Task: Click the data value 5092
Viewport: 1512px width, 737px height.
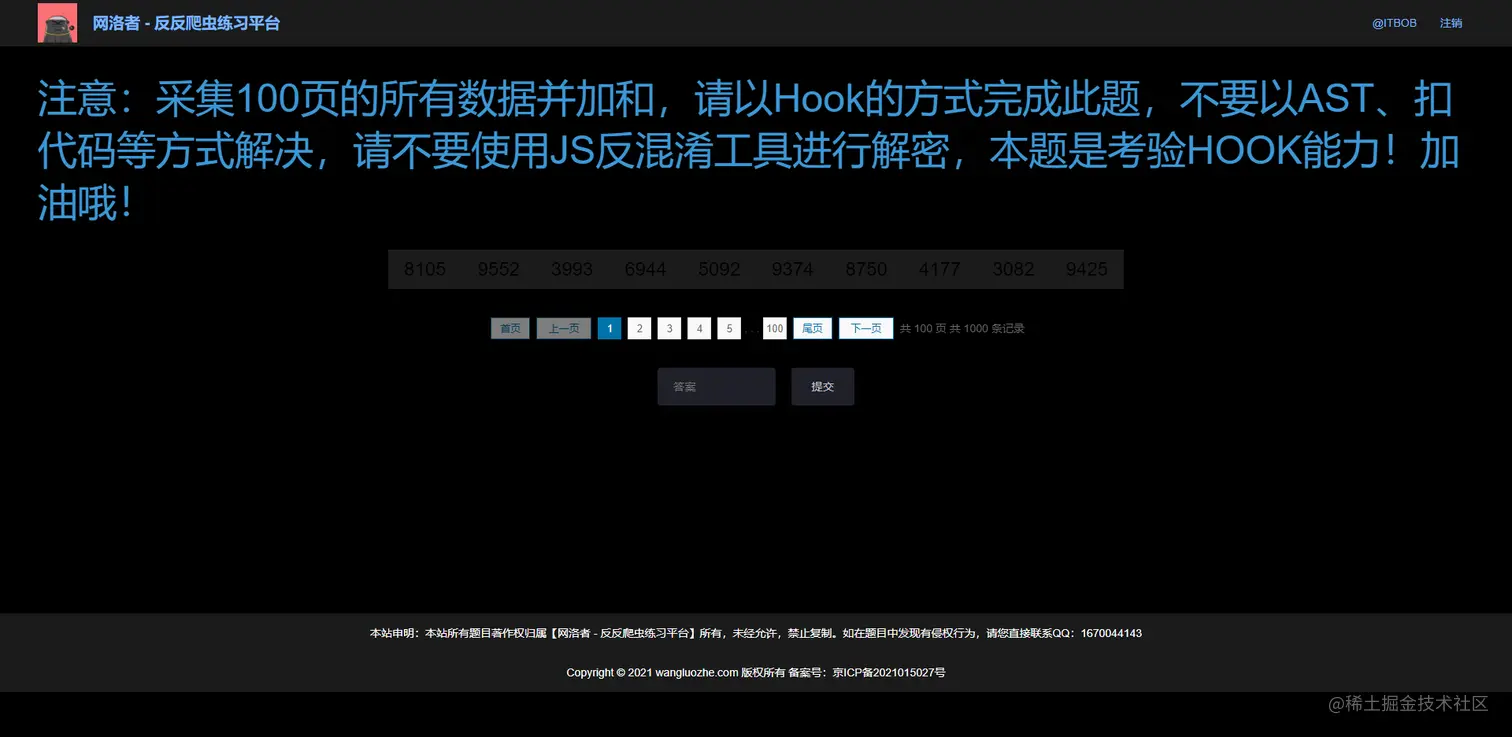Action: coord(719,269)
